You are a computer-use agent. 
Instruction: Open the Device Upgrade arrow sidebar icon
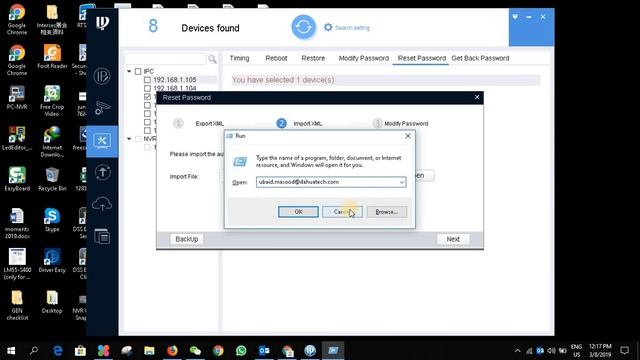102,172
